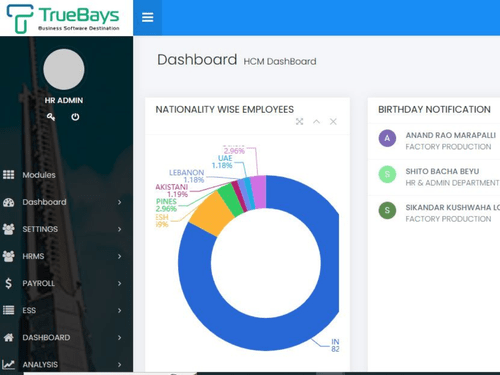Open the PAYROLL menu item

pos(38,283)
